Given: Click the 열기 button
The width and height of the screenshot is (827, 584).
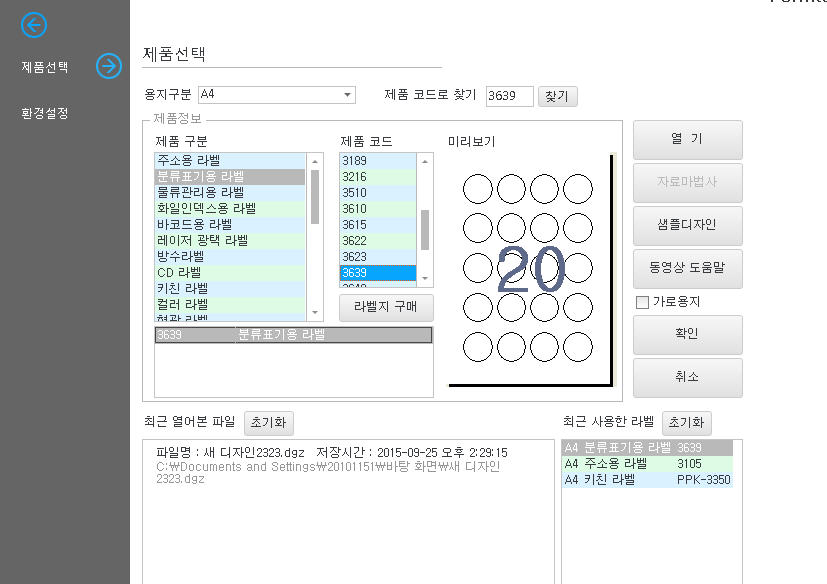Looking at the screenshot, I should (687, 139).
